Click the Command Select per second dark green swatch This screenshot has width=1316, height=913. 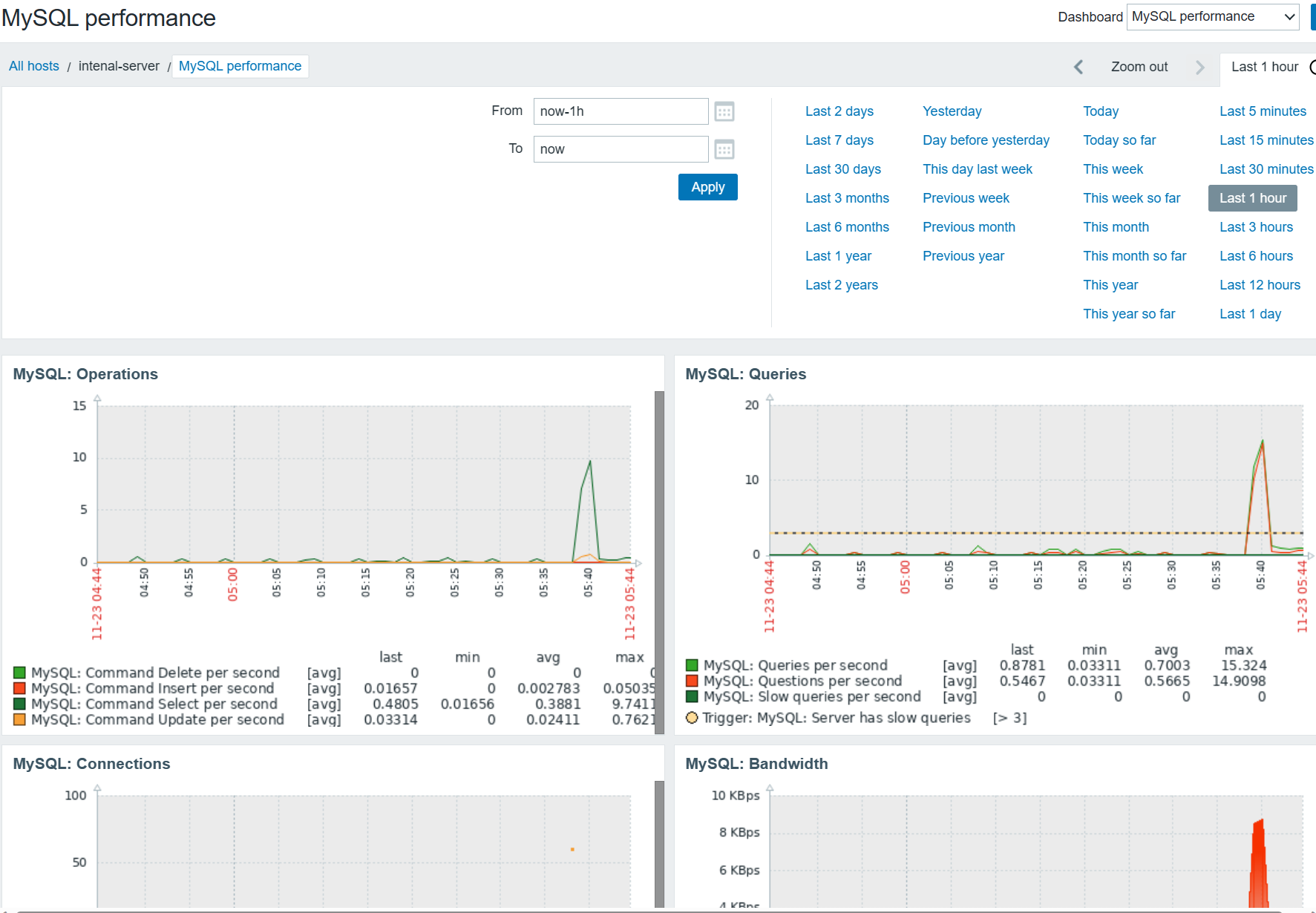point(19,704)
